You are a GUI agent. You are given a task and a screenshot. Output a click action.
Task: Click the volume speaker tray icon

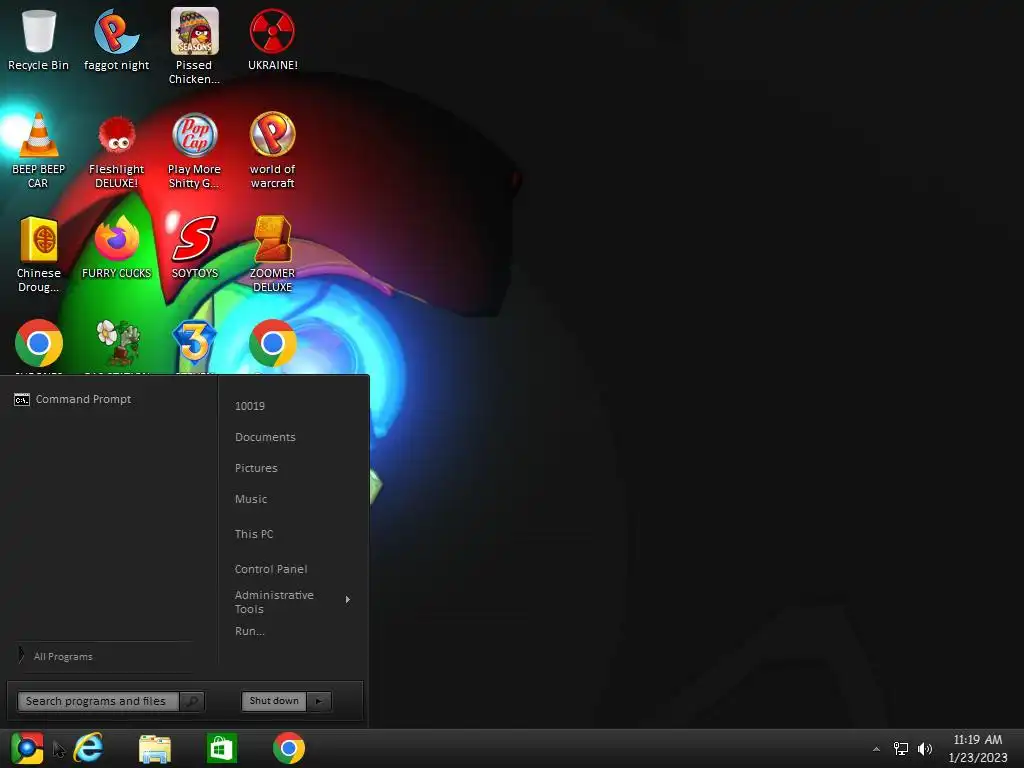point(925,748)
